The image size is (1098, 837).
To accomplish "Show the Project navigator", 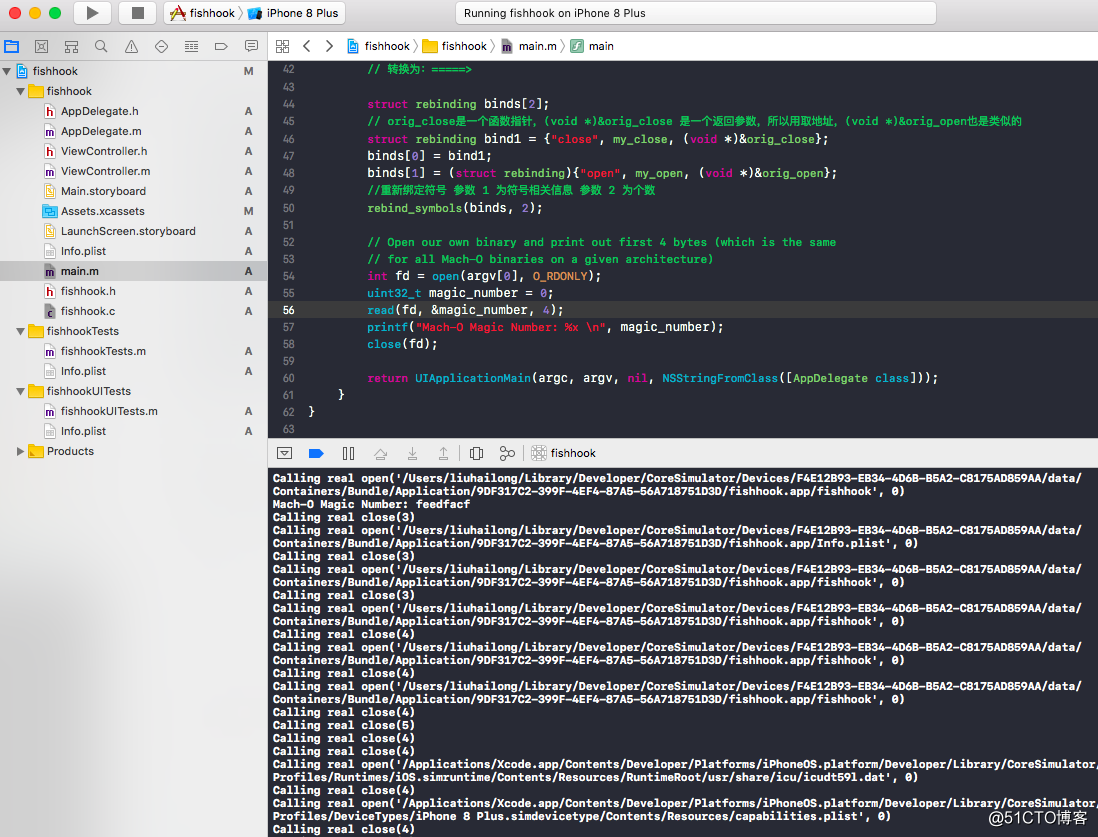I will click(x=12, y=46).
